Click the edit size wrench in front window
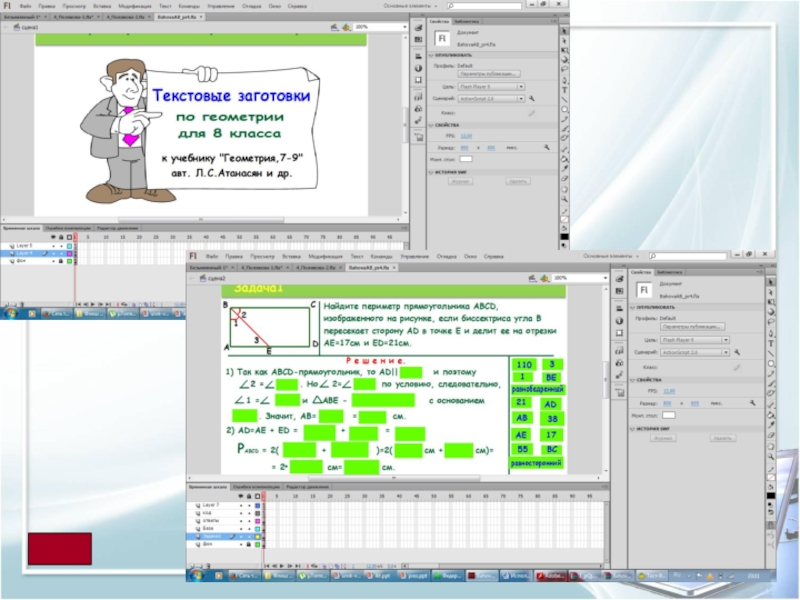Image resolution: width=800 pixels, height=600 pixels. pyautogui.click(x=753, y=403)
